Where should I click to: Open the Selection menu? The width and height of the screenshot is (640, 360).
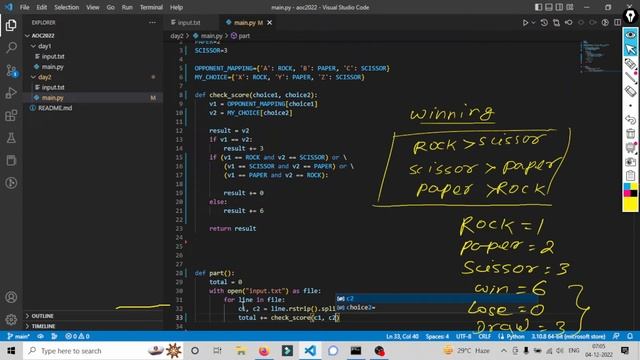pos(66,7)
